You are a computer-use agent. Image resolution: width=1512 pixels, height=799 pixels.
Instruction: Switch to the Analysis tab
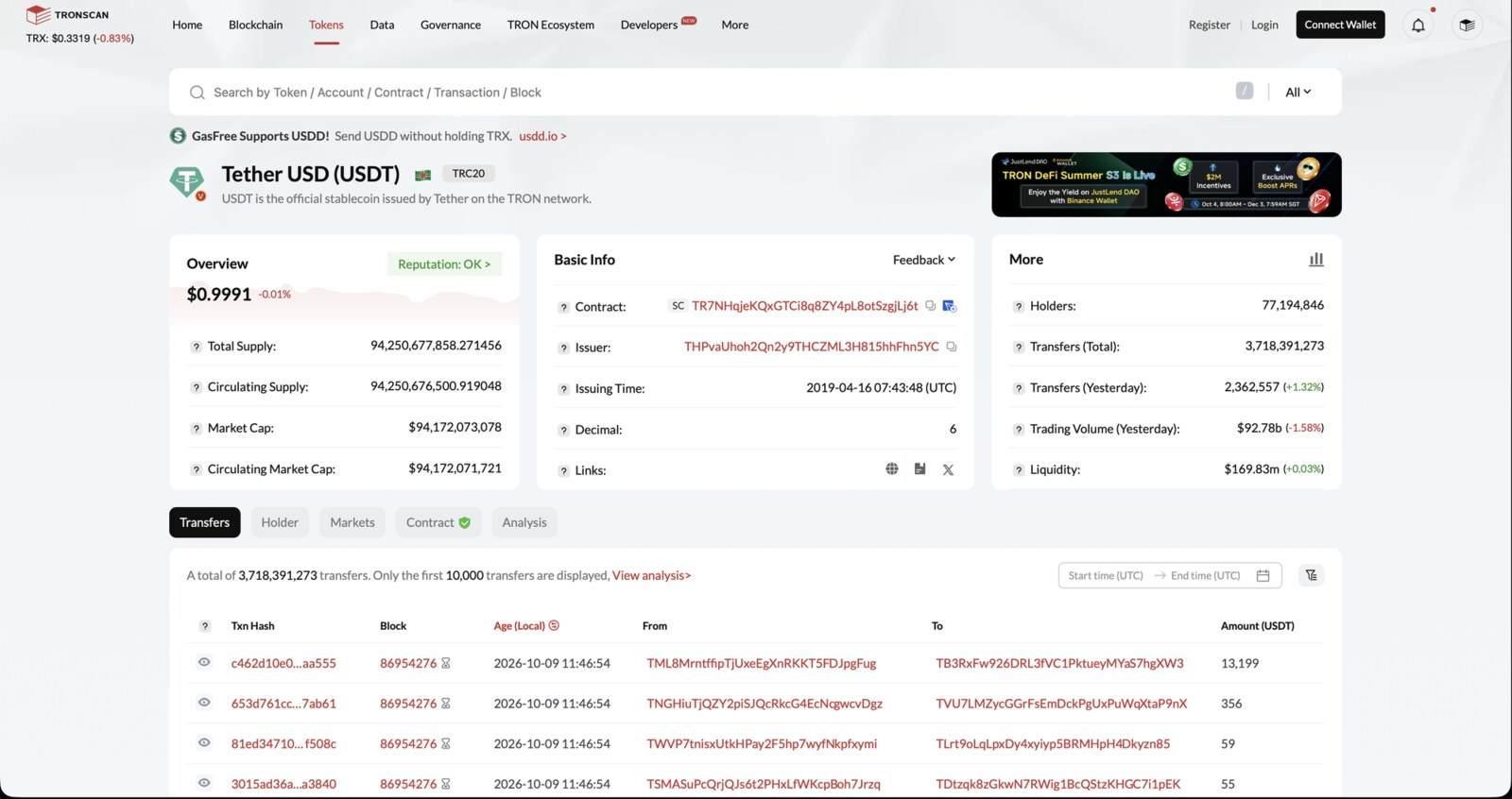point(524,522)
